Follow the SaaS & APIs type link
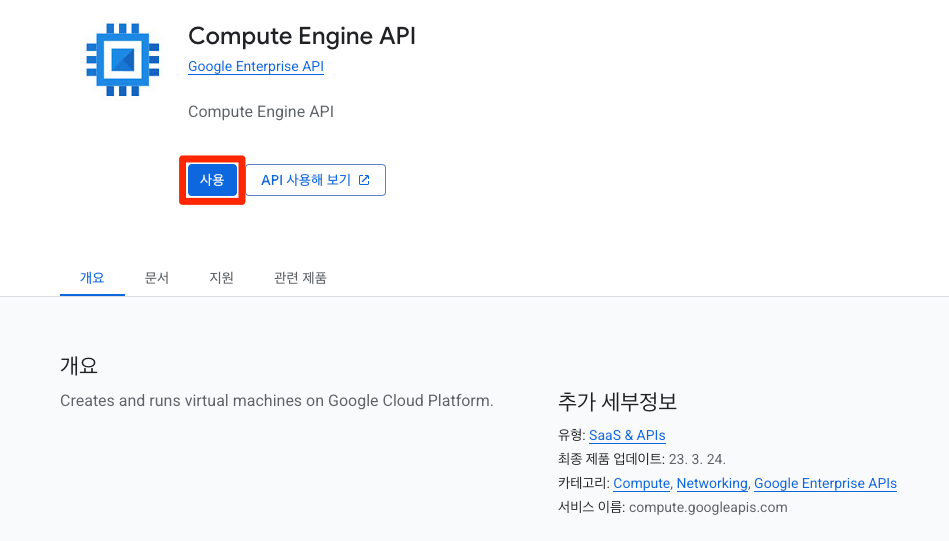The image size is (949, 541). click(x=627, y=435)
